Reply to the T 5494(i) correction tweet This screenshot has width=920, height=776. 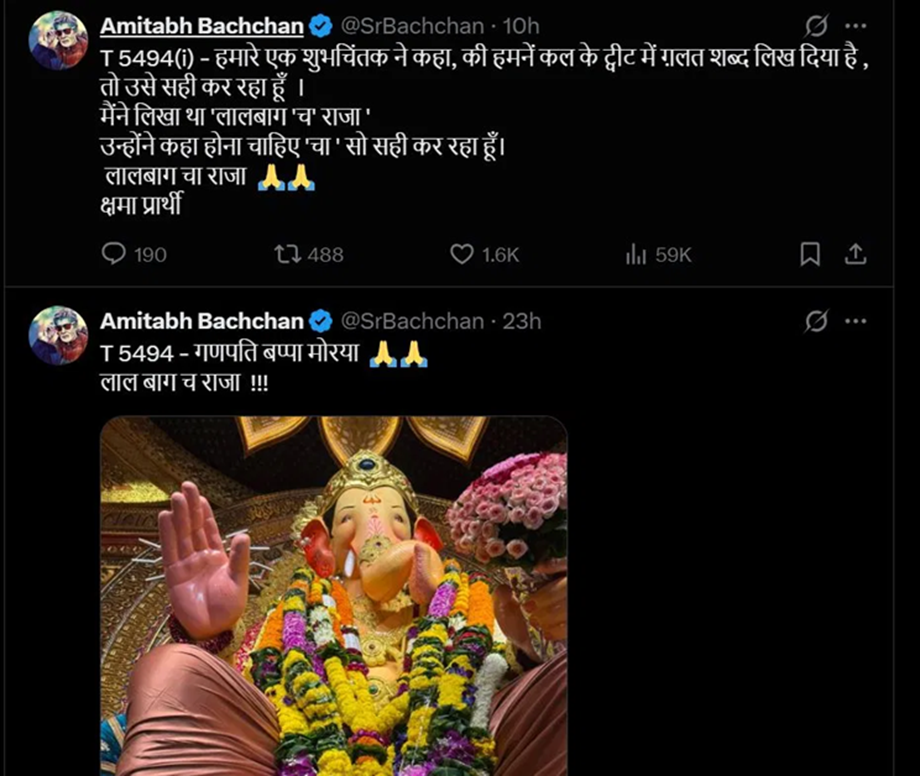coord(115,255)
